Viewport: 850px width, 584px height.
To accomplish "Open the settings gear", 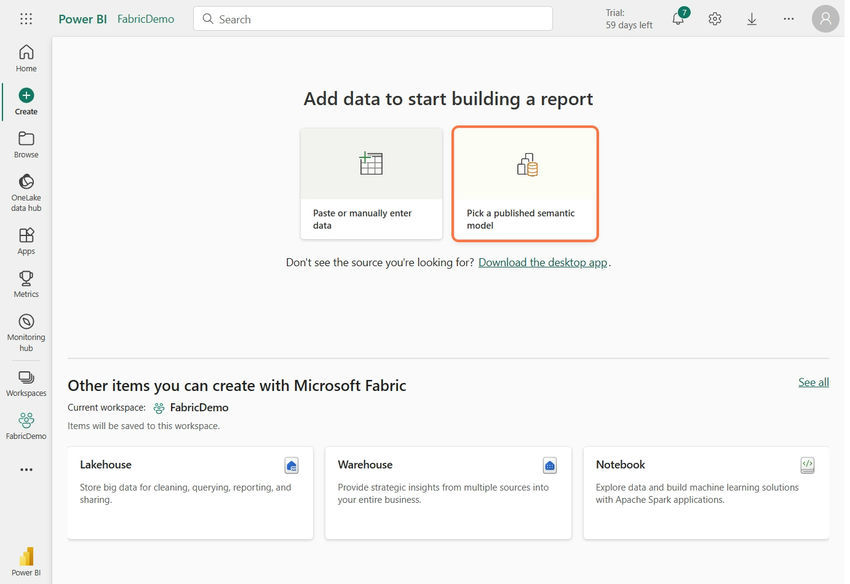I will (x=715, y=19).
